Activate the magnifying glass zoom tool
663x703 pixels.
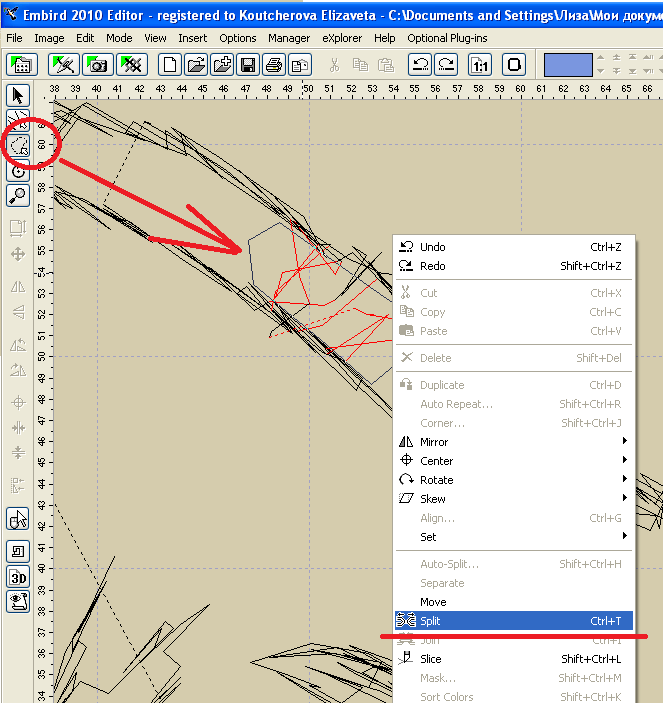click(x=18, y=196)
